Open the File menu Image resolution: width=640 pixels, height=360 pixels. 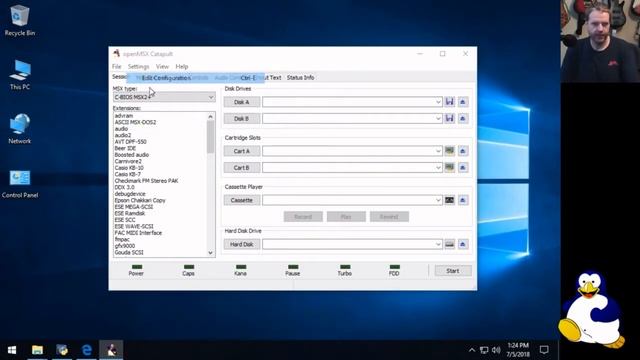pos(117,67)
